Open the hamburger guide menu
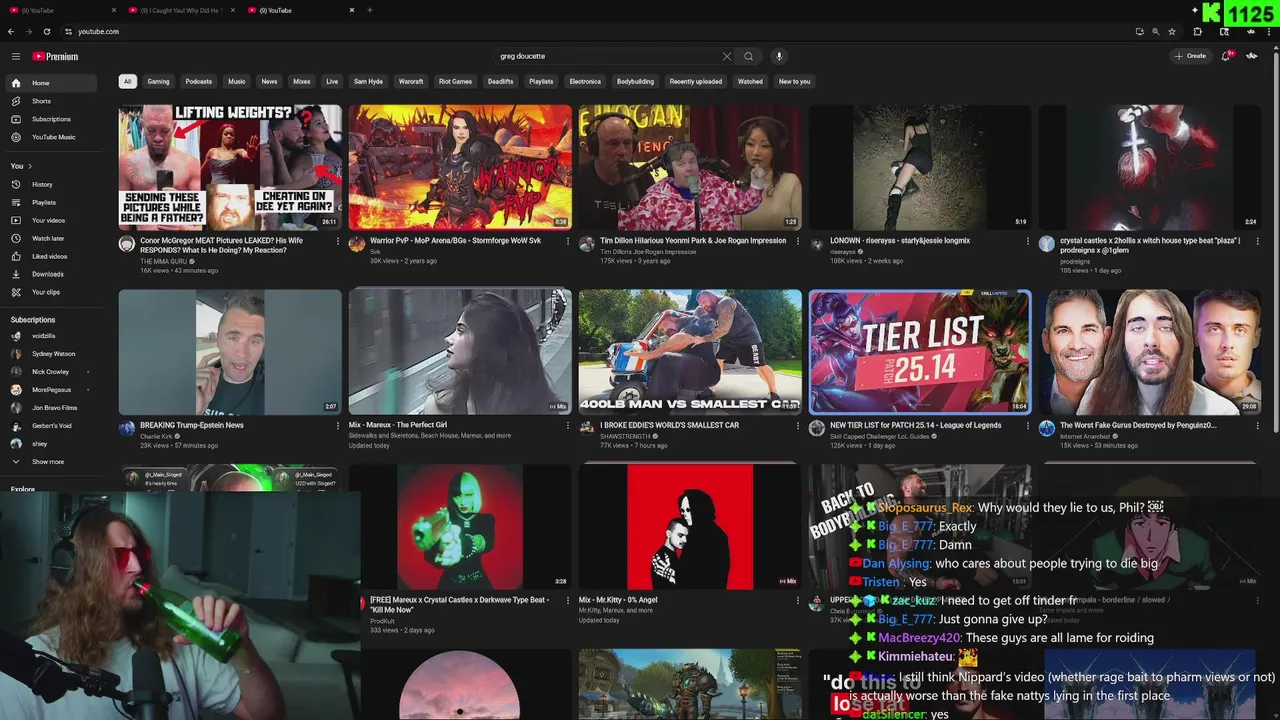This screenshot has height=720, width=1280. pyautogui.click(x=15, y=56)
